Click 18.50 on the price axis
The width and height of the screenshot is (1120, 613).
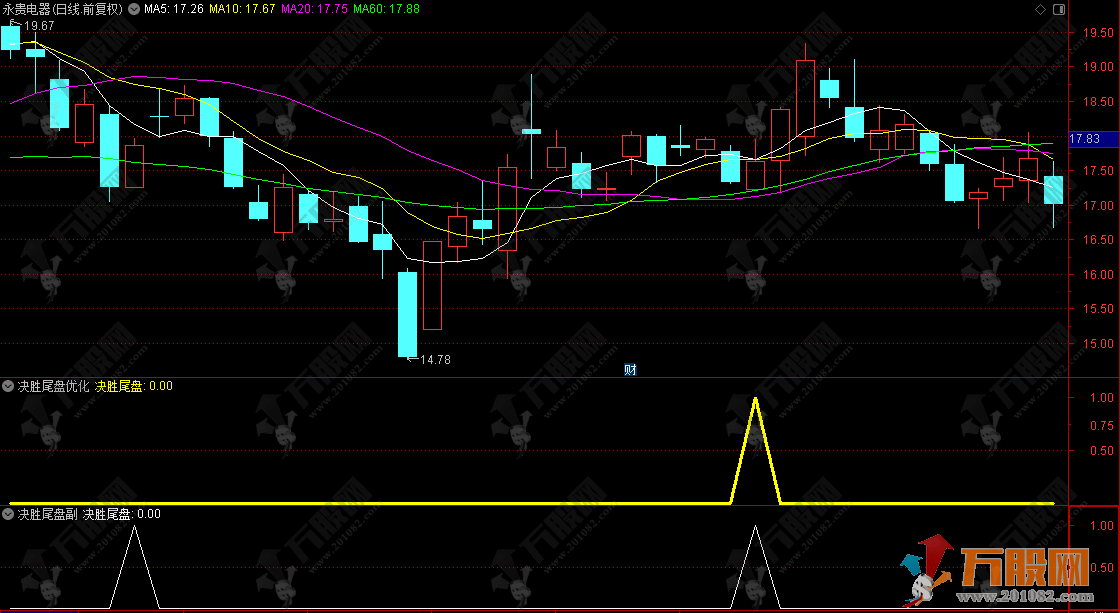(x=1098, y=102)
